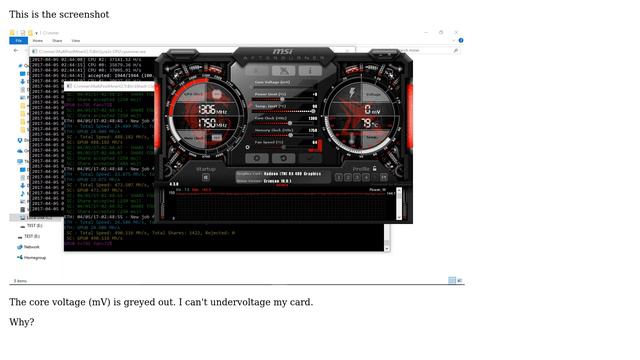Click the Temp. gauge label

[371, 138]
